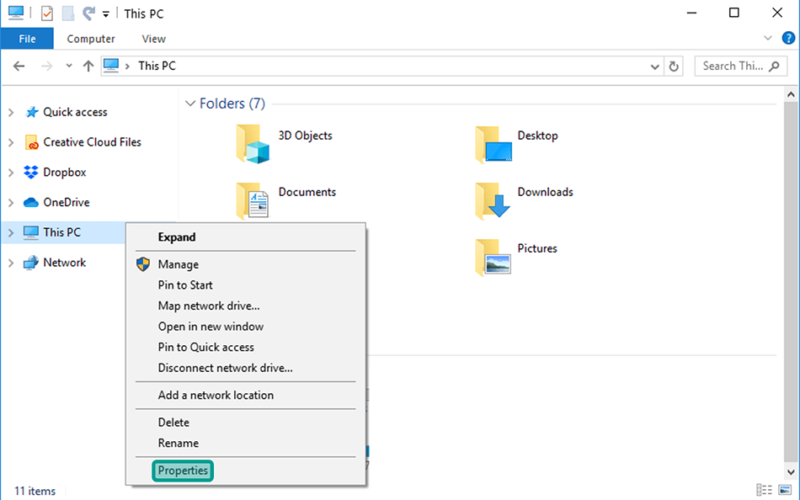
Task: Select the Downloads folder icon
Action: point(493,201)
